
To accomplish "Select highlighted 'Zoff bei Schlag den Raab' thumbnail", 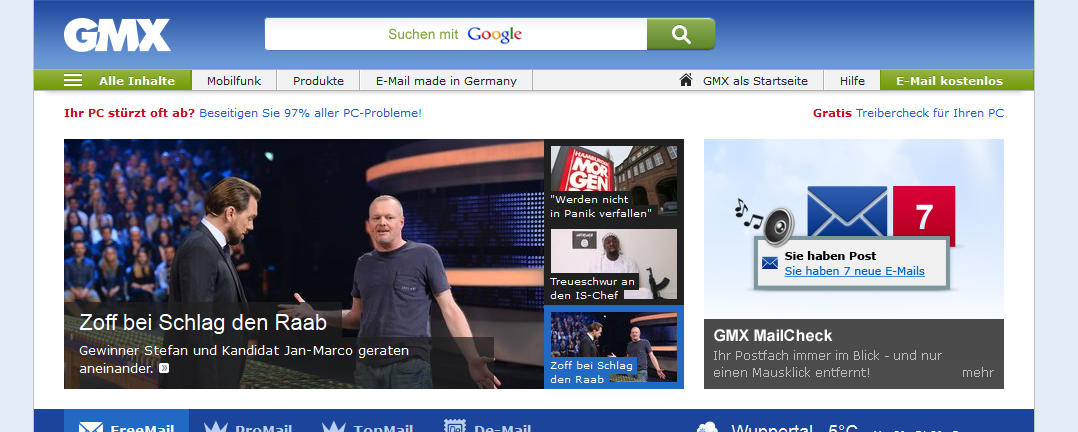I will coord(614,347).
